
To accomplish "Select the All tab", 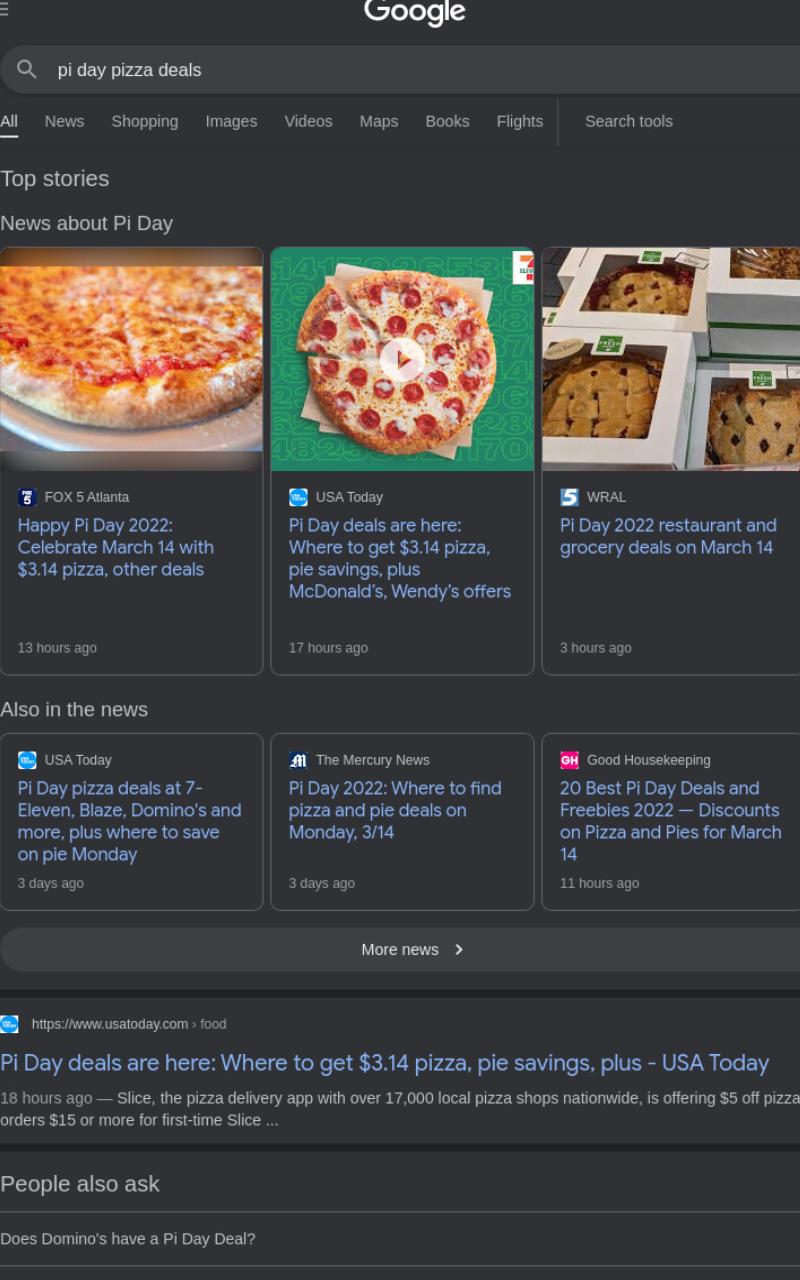I will point(9,121).
